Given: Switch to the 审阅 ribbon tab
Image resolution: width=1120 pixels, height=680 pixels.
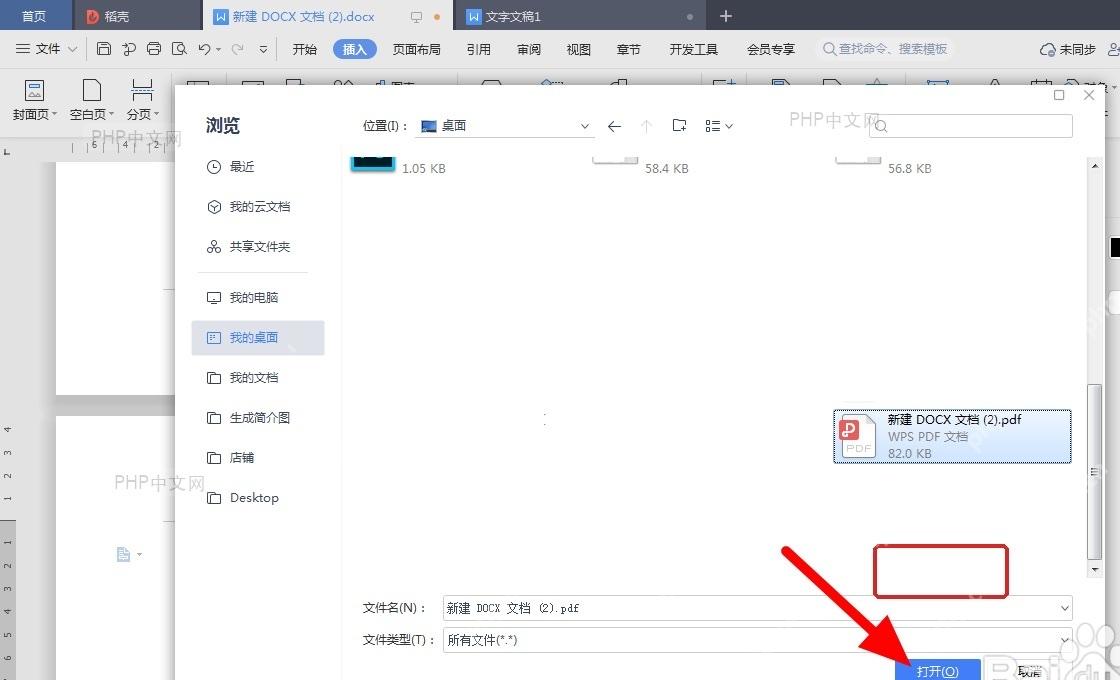Looking at the screenshot, I should pyautogui.click(x=529, y=49).
